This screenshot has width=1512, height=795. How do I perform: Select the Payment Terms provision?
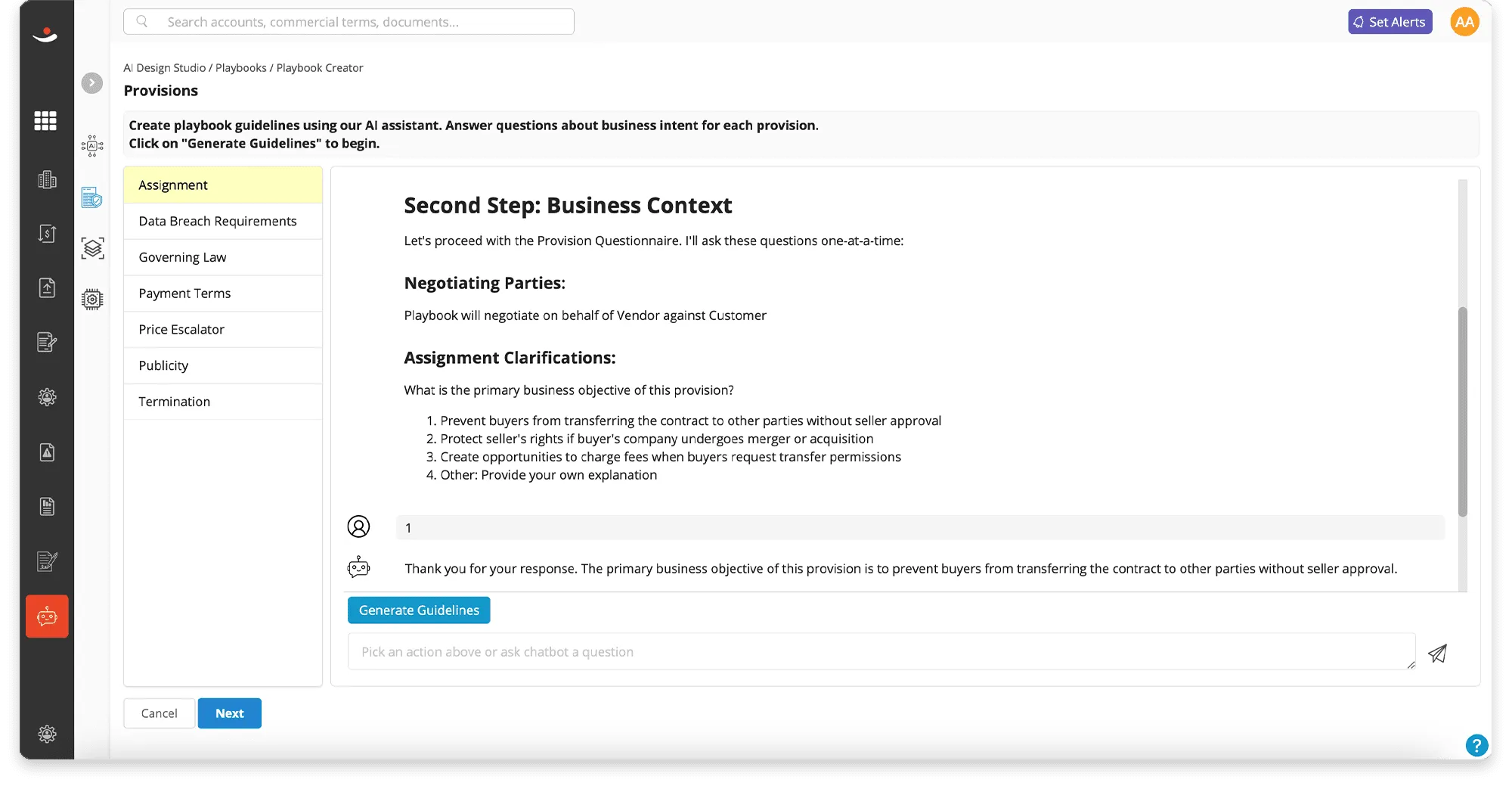(x=184, y=293)
